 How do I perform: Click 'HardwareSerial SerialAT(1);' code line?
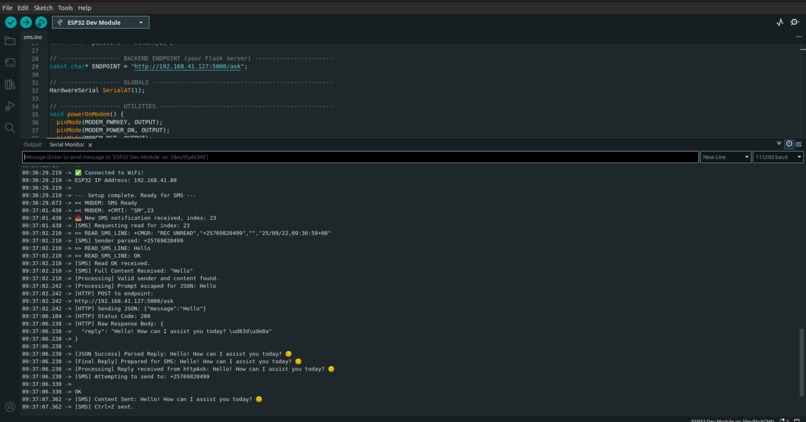(97, 90)
